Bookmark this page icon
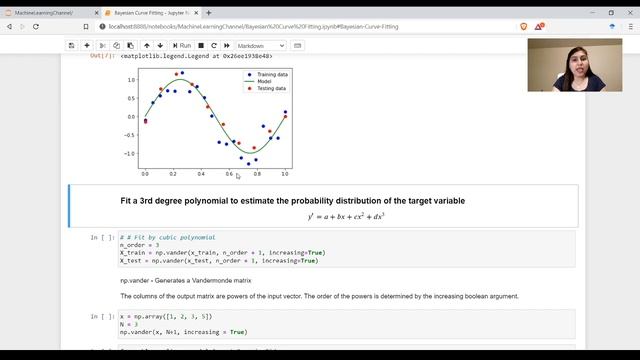The height and width of the screenshot is (360, 640). [x=86, y=27]
